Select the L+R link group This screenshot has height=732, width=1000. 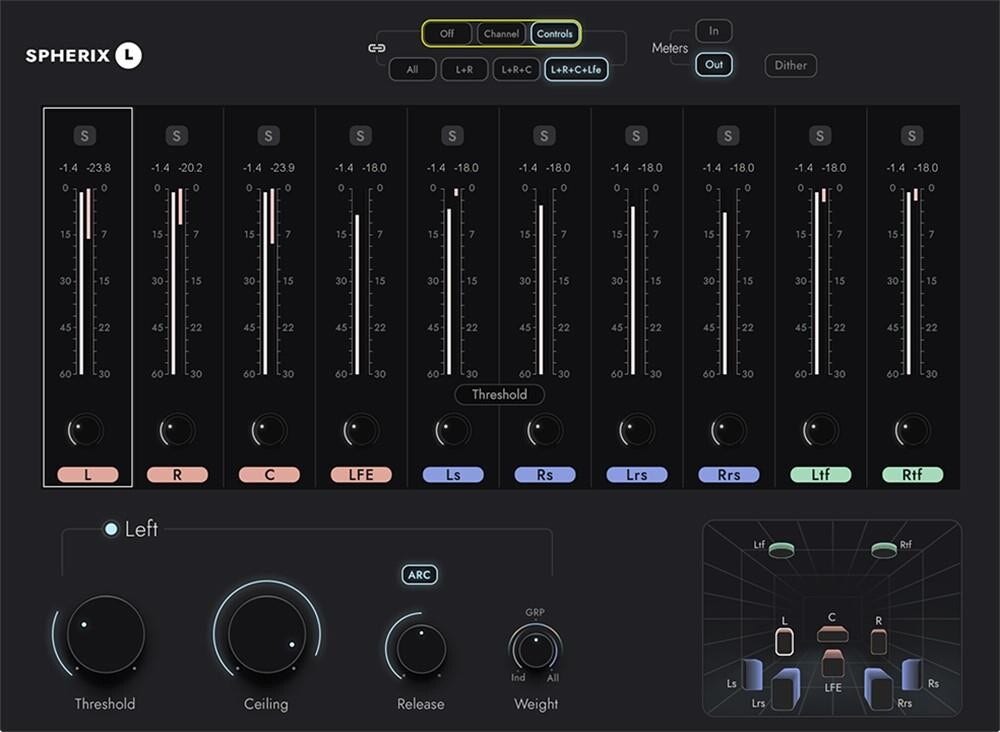coord(464,69)
